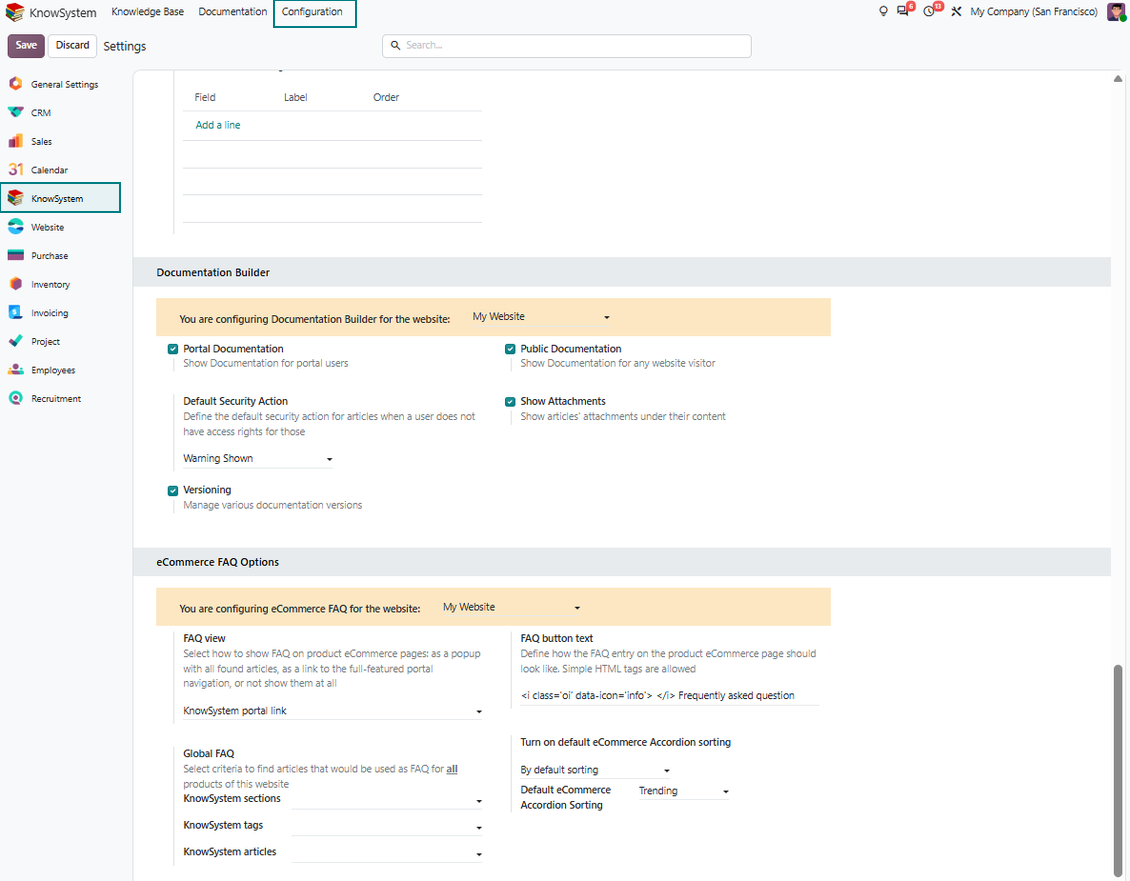The width and height of the screenshot is (1130, 881).
Task: Click the Sales app icon
Action: 15,141
